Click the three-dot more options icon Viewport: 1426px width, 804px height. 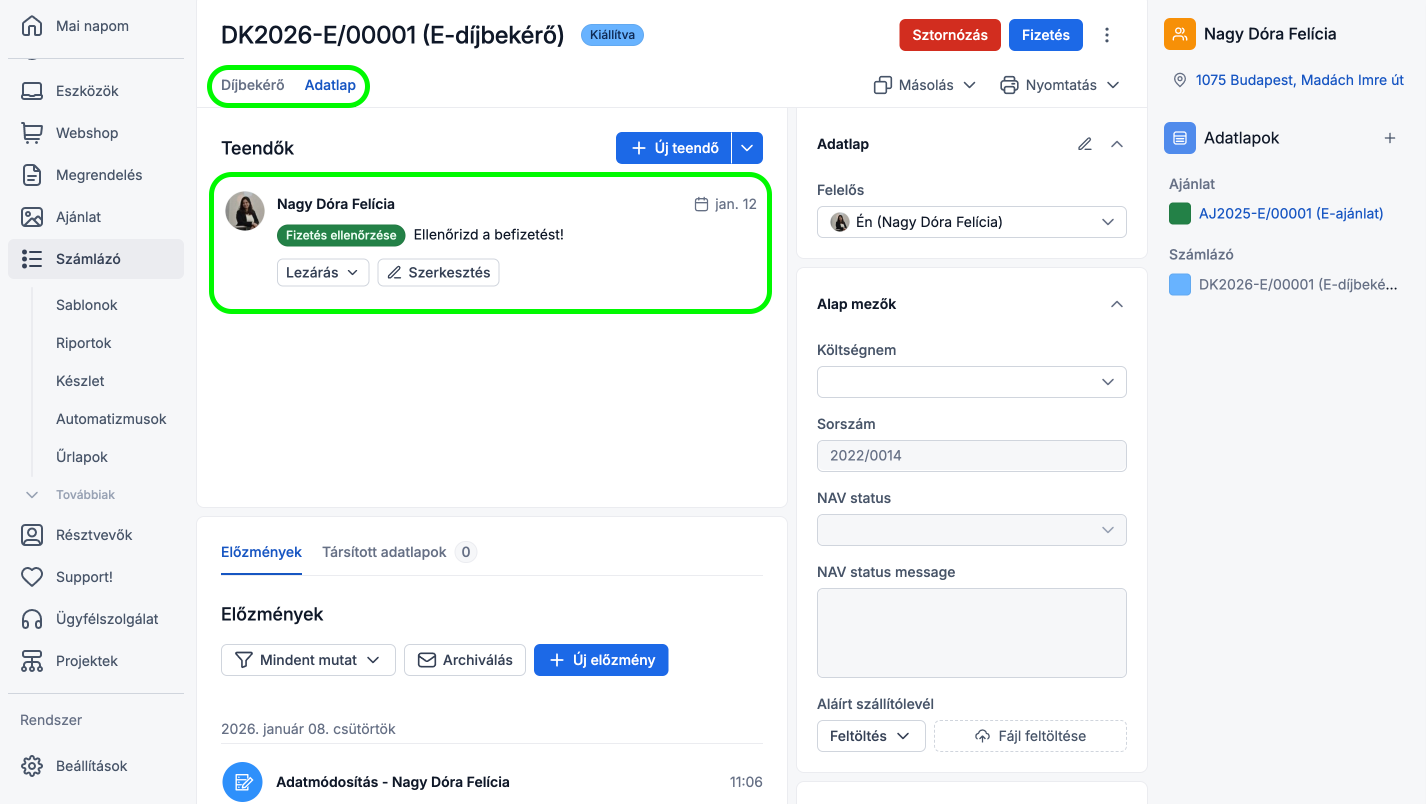click(x=1106, y=35)
